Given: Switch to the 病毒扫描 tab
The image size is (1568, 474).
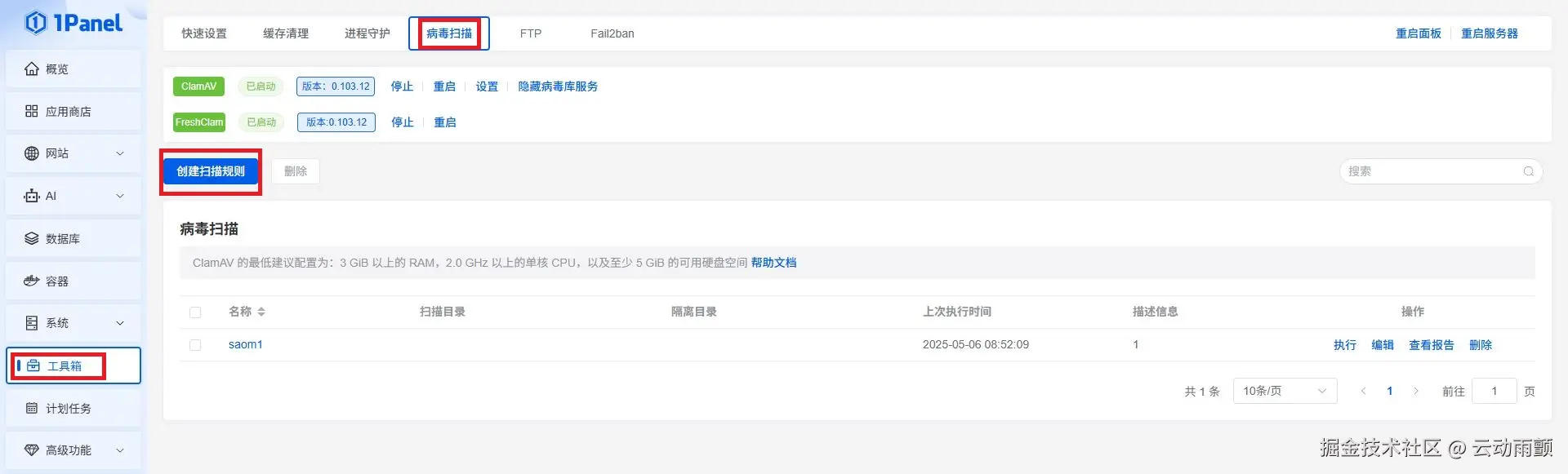Looking at the screenshot, I should tap(449, 33).
